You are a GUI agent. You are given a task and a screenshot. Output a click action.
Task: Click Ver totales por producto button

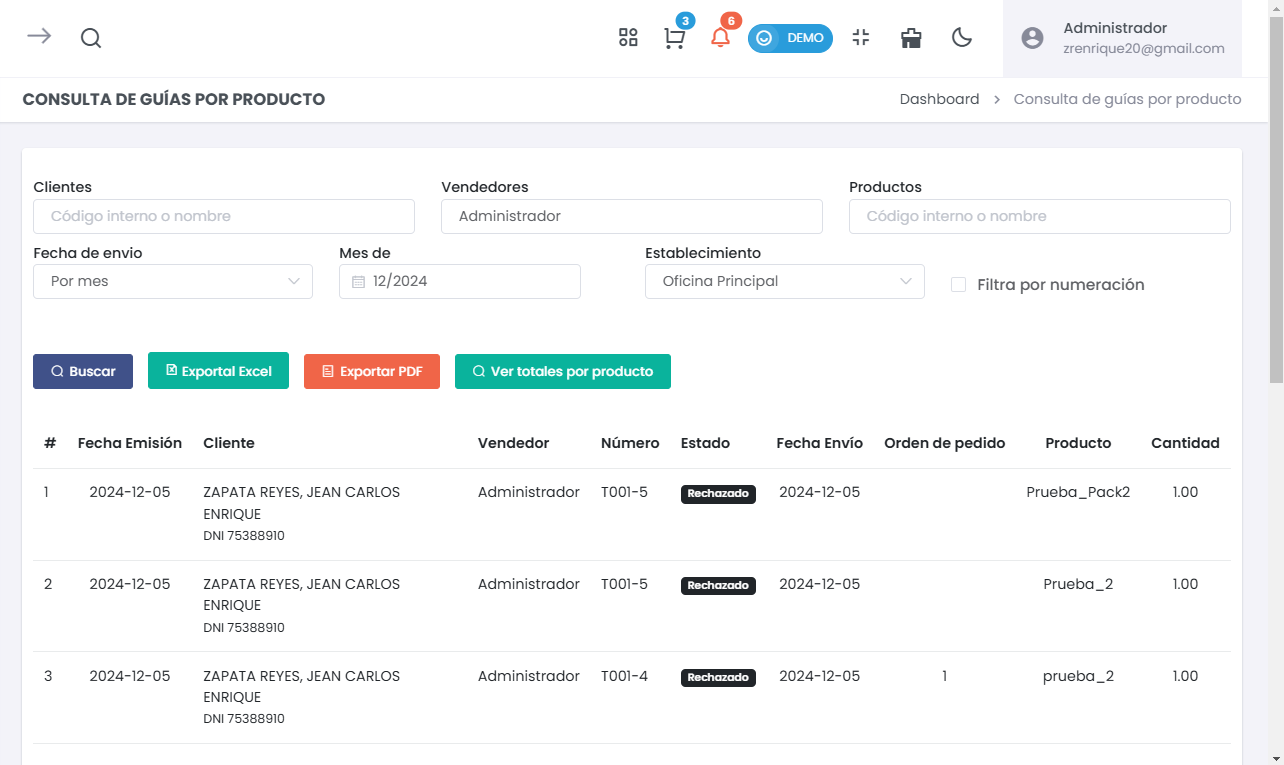pos(562,371)
